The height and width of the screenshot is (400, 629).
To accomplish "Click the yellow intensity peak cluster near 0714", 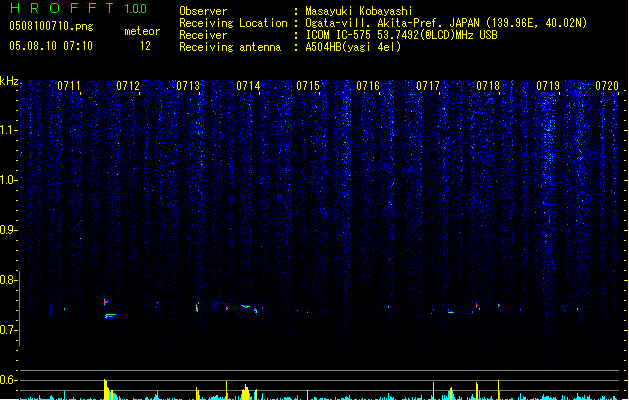I will coord(246,392).
